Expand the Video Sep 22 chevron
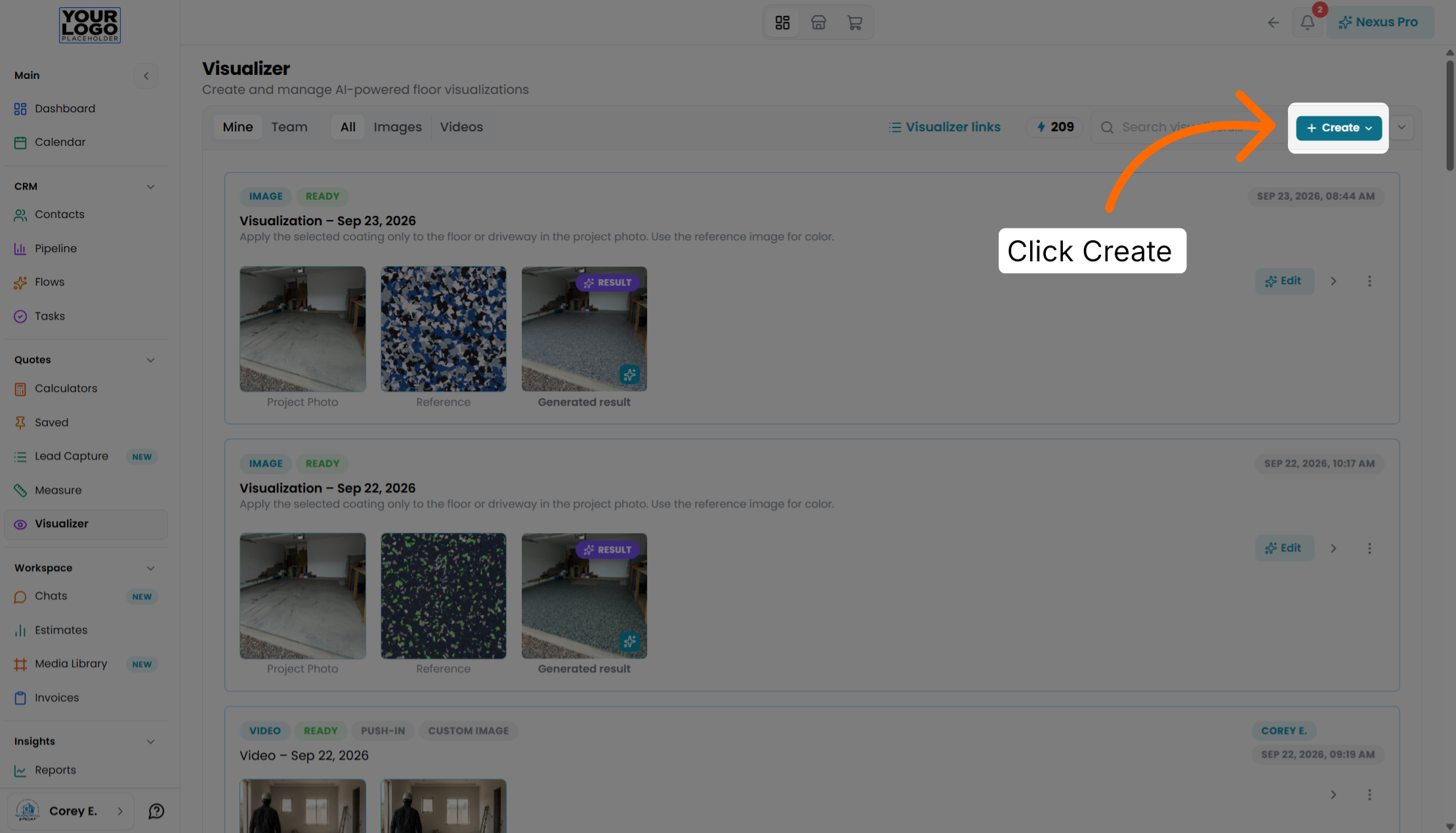The image size is (1456, 833). tap(1333, 795)
